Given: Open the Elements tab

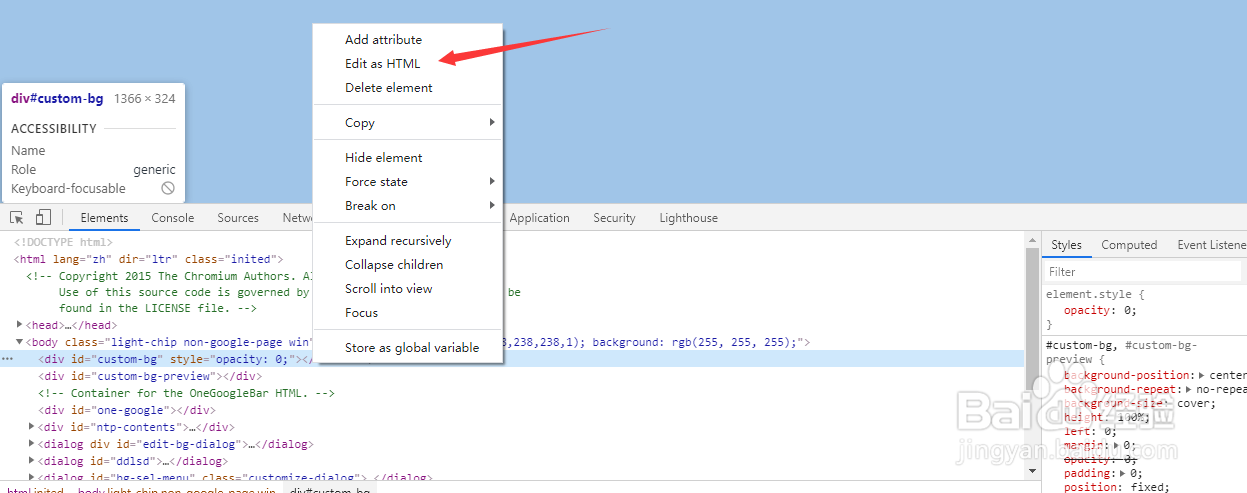Looking at the screenshot, I should [x=104, y=218].
